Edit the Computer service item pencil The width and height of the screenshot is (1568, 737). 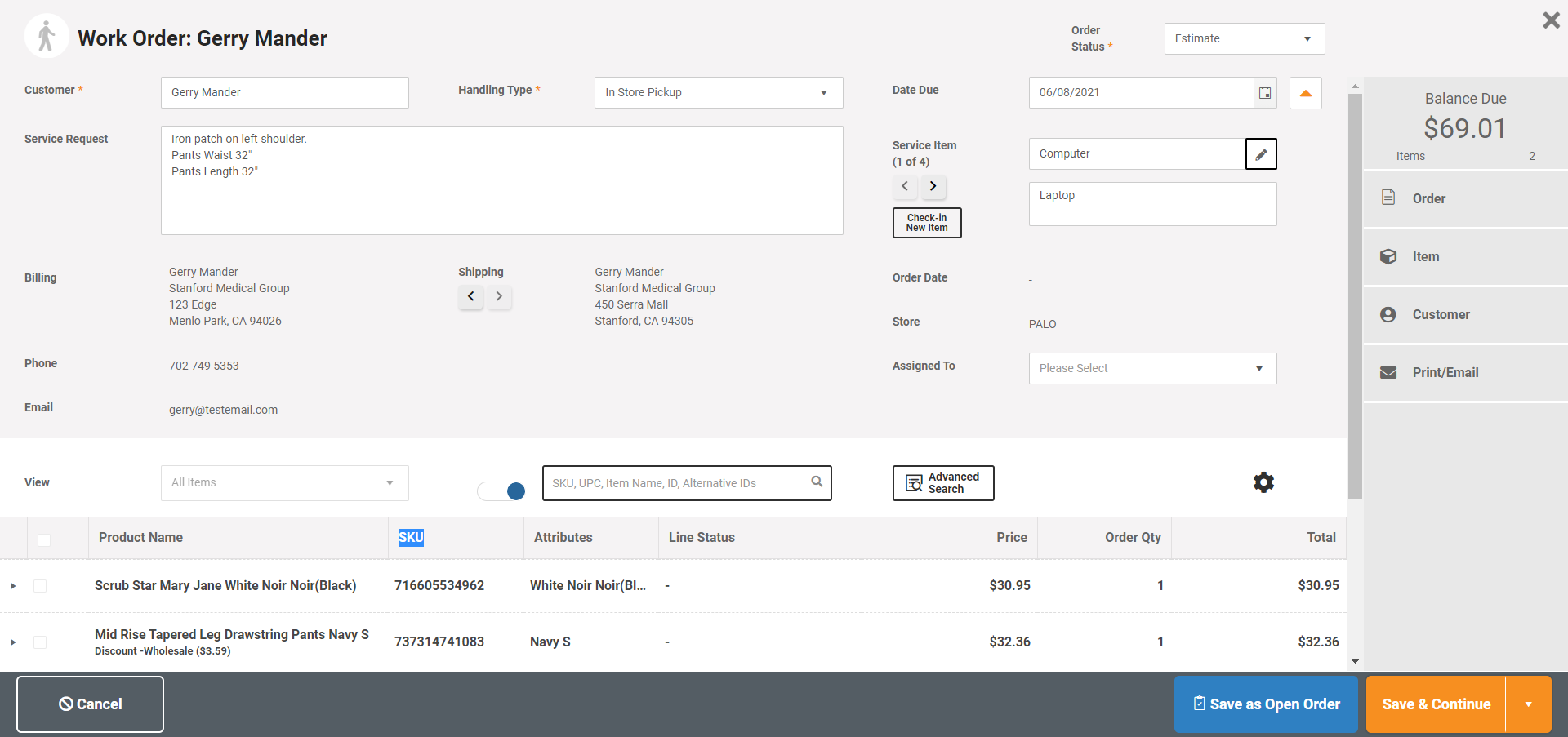click(x=1261, y=154)
